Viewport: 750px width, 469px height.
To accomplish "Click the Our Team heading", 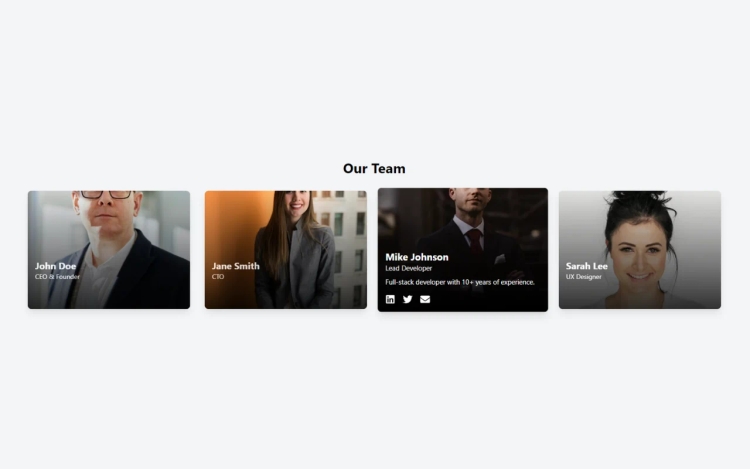I will (x=374, y=169).
